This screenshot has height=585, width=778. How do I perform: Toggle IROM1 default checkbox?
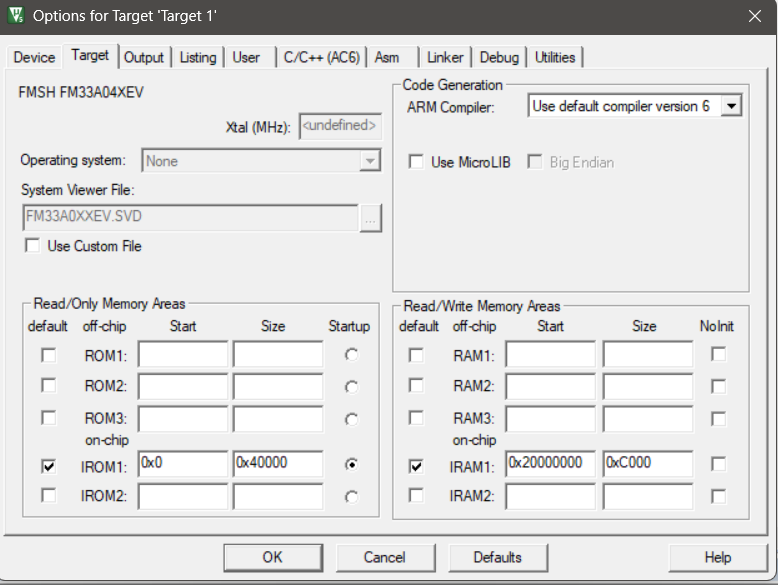click(x=48, y=465)
